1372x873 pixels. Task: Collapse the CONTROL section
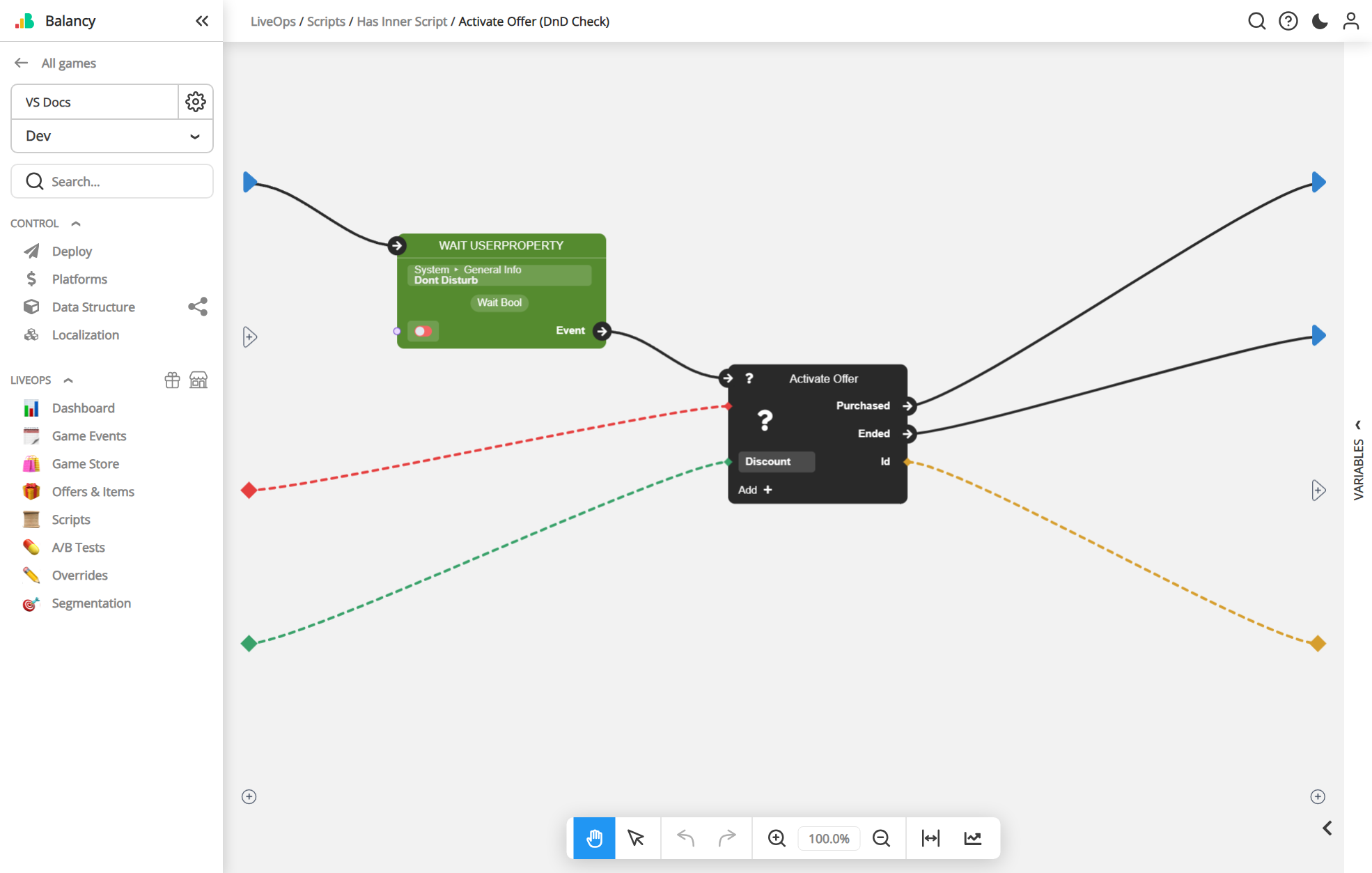coord(76,224)
